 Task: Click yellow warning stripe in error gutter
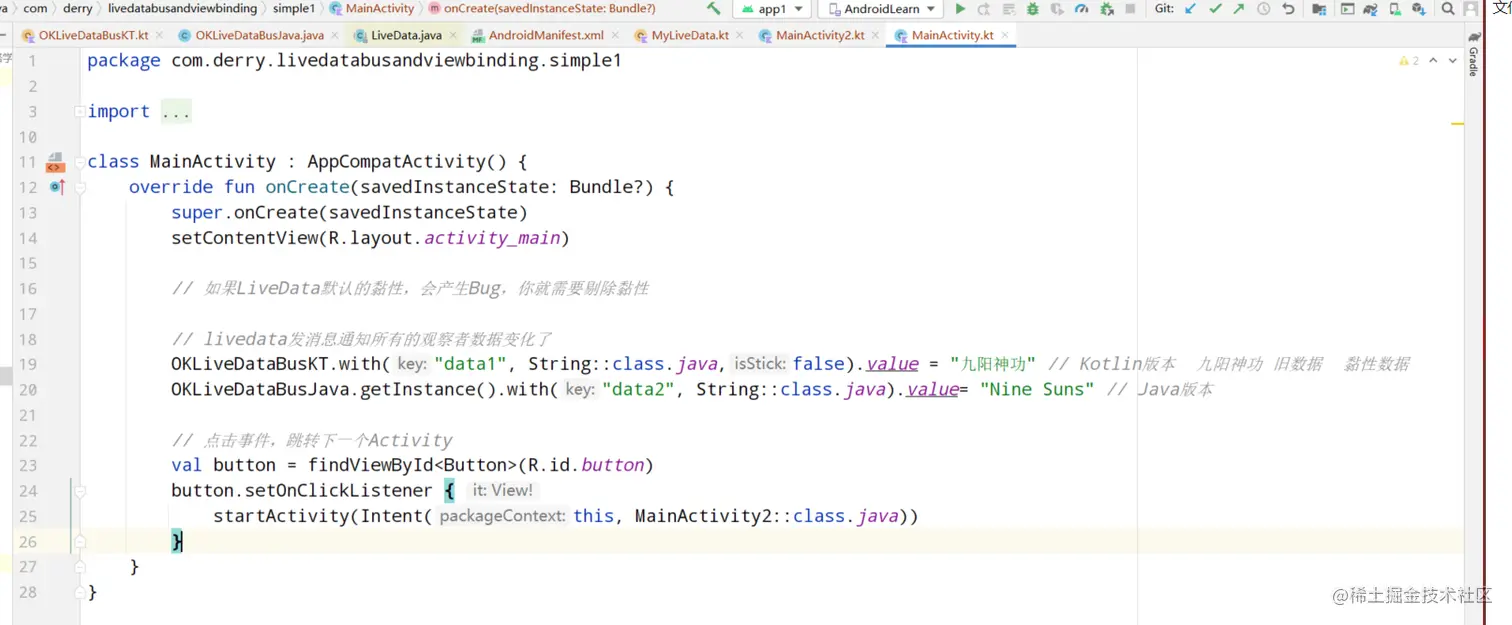coord(1458,124)
